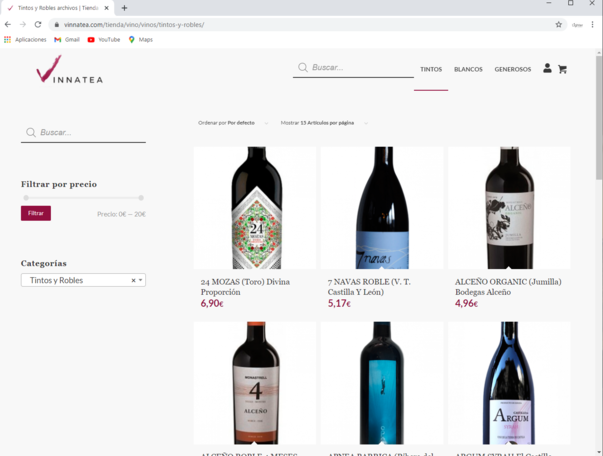
Task: Open a new browser tab
Action: click(x=124, y=8)
